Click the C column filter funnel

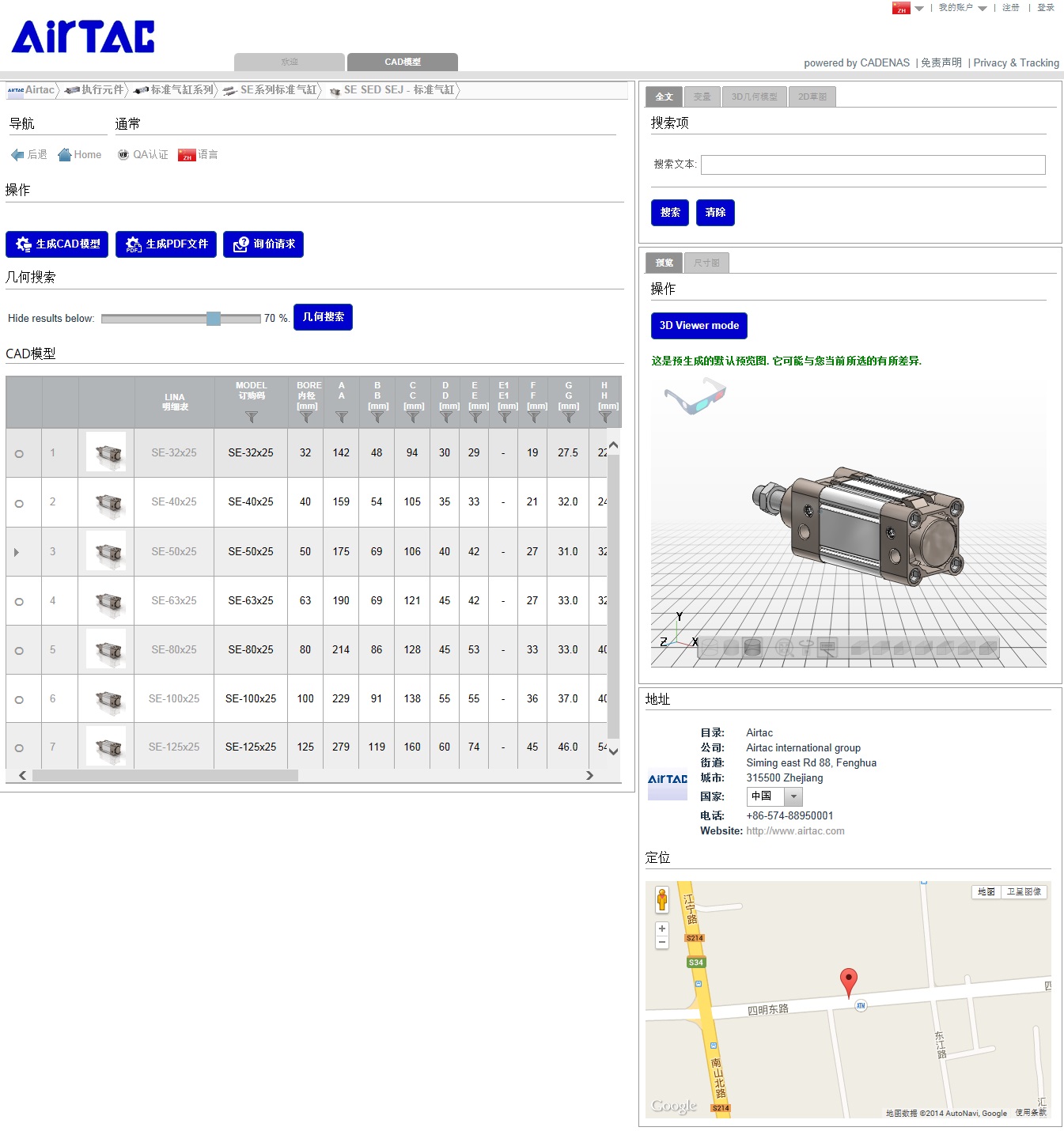tap(413, 417)
